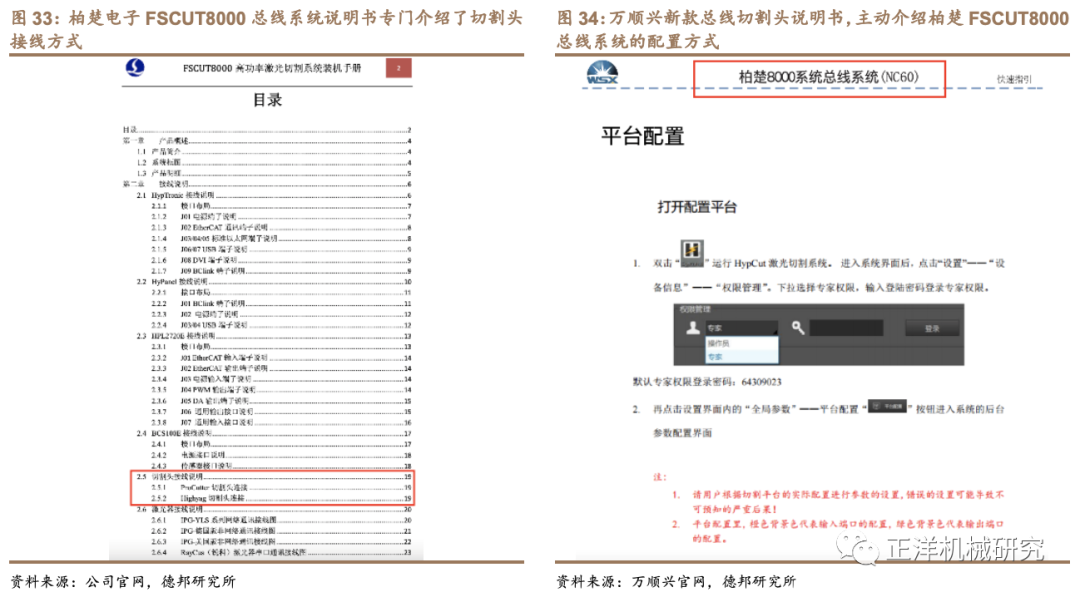
Task: Click the 快速指引 header label
Action: point(1015,79)
